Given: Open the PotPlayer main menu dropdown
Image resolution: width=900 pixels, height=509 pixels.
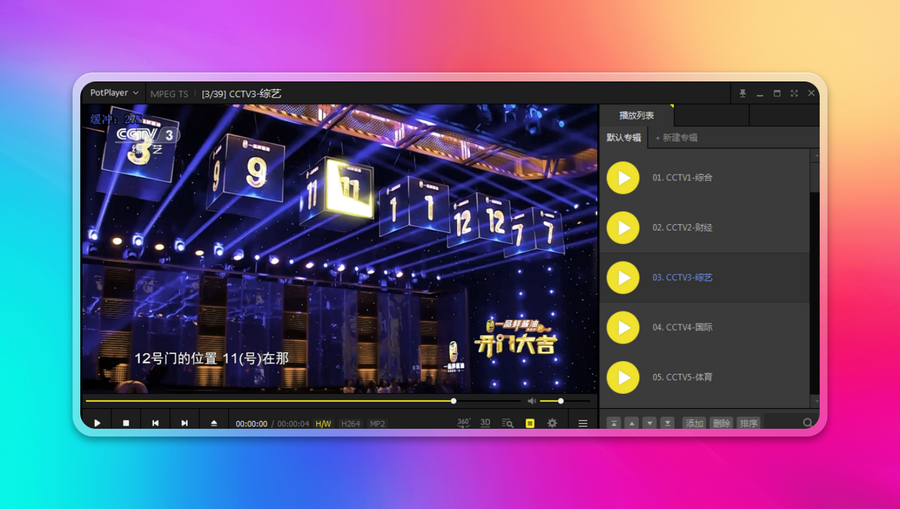Looking at the screenshot, I should pos(114,93).
